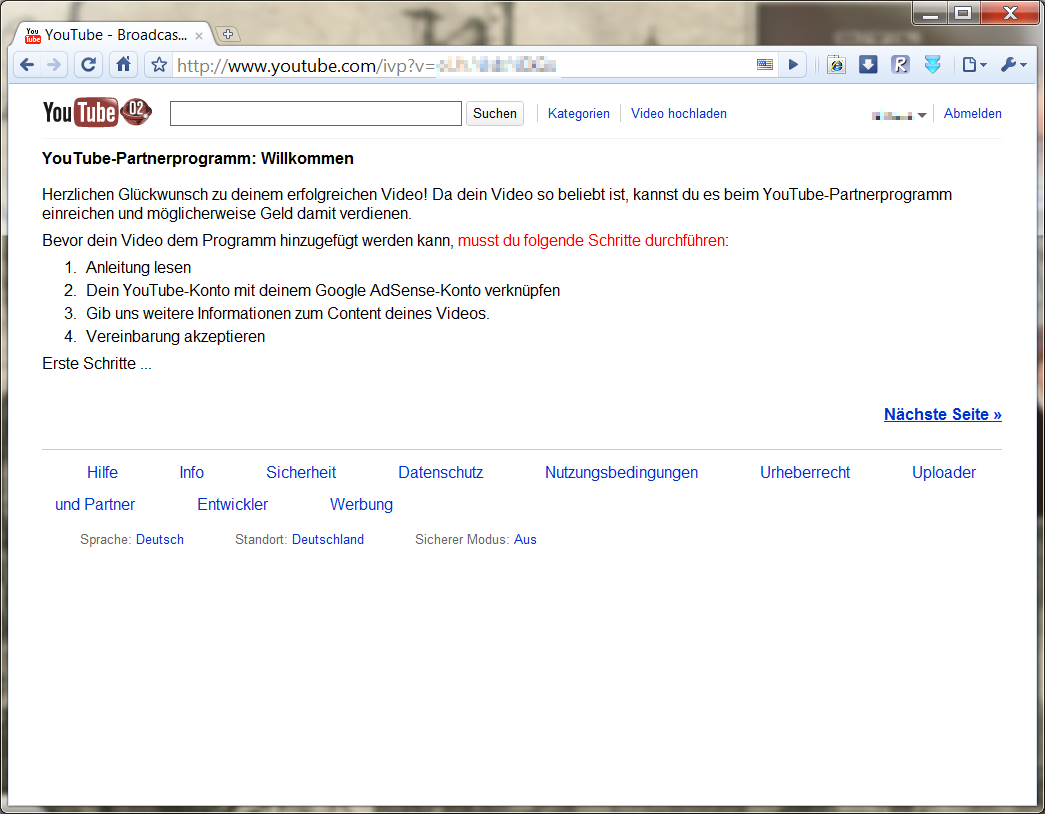
Task: Click the blue layered arrow extension icon
Action: click(932, 65)
